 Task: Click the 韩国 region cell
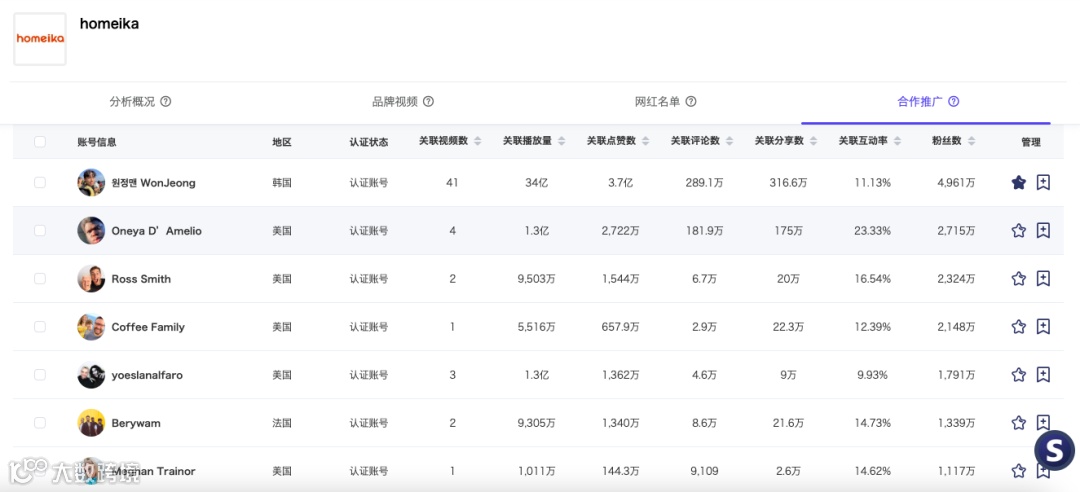(x=282, y=183)
